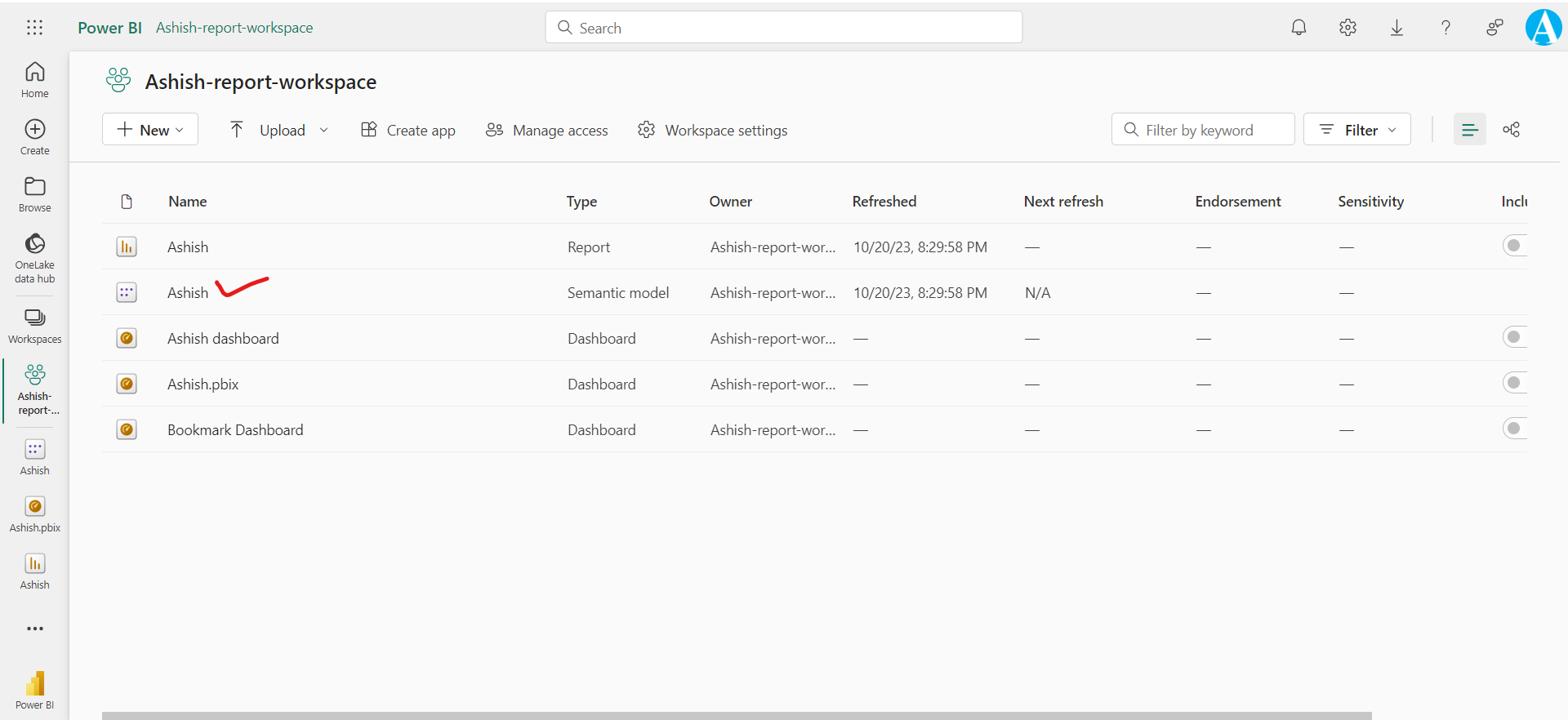Toggle include-in-app for Ashish report
This screenshot has height=720, width=1568.
[1515, 246]
